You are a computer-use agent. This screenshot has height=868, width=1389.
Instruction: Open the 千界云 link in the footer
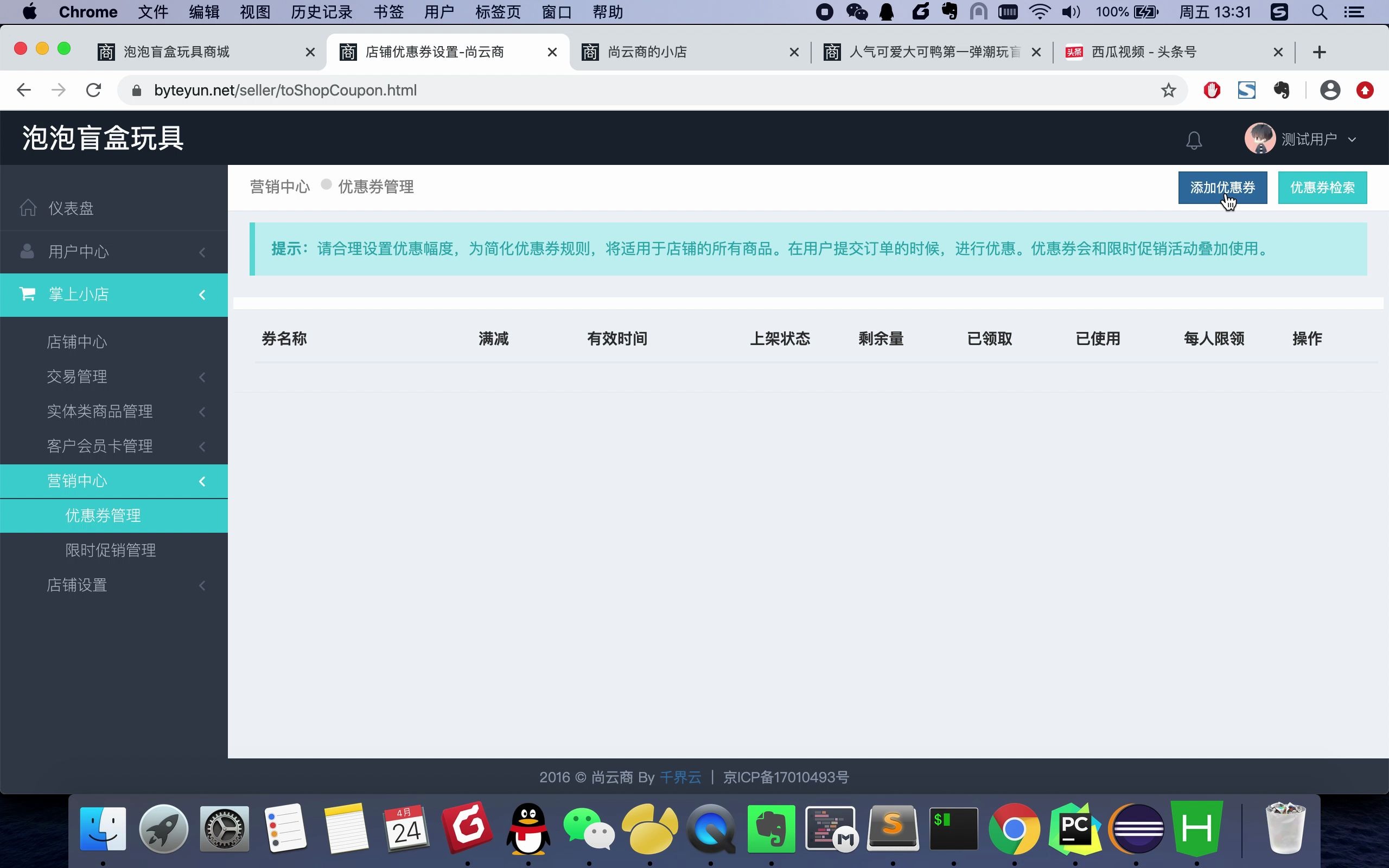681,777
